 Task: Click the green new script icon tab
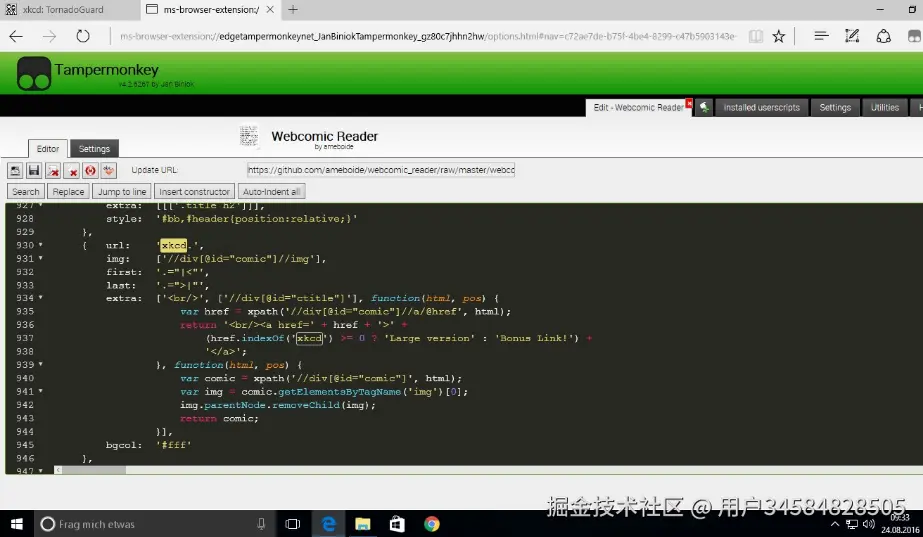[704, 107]
